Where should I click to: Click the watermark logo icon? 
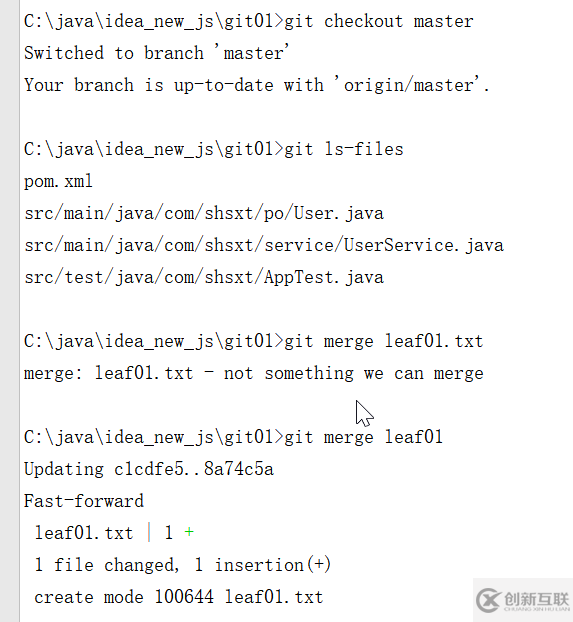[x=488, y=601]
